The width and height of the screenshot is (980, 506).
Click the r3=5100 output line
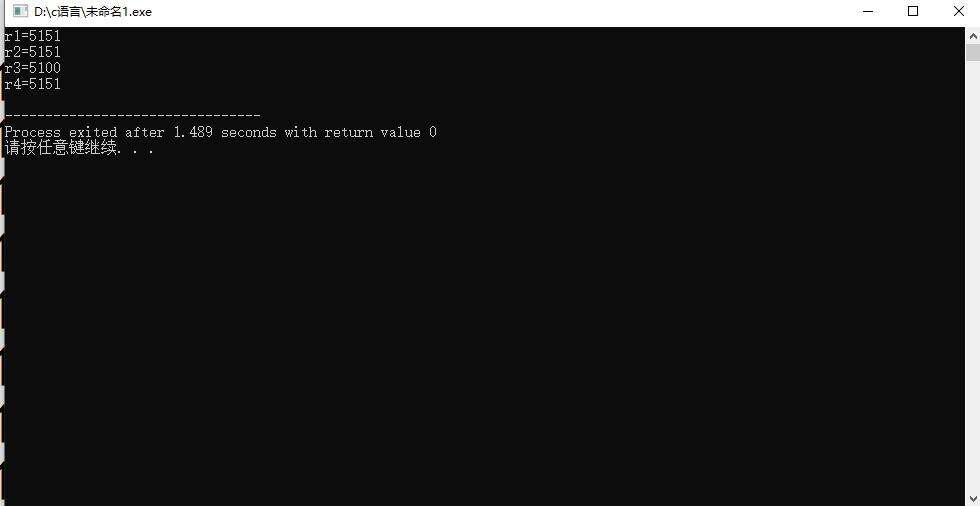click(x=32, y=68)
